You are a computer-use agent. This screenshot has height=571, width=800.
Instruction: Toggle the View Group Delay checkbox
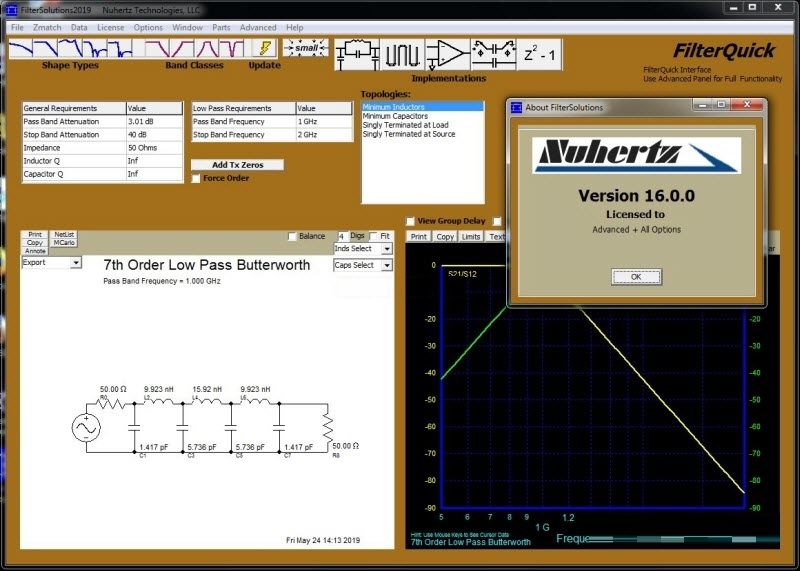coord(410,221)
